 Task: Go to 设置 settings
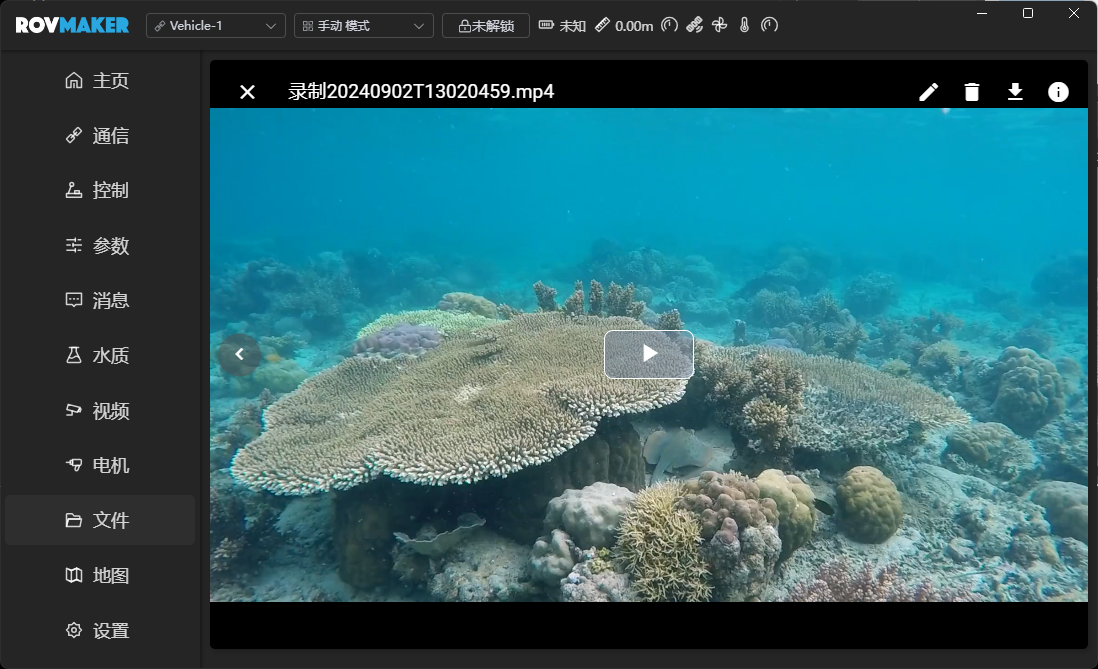click(98, 631)
